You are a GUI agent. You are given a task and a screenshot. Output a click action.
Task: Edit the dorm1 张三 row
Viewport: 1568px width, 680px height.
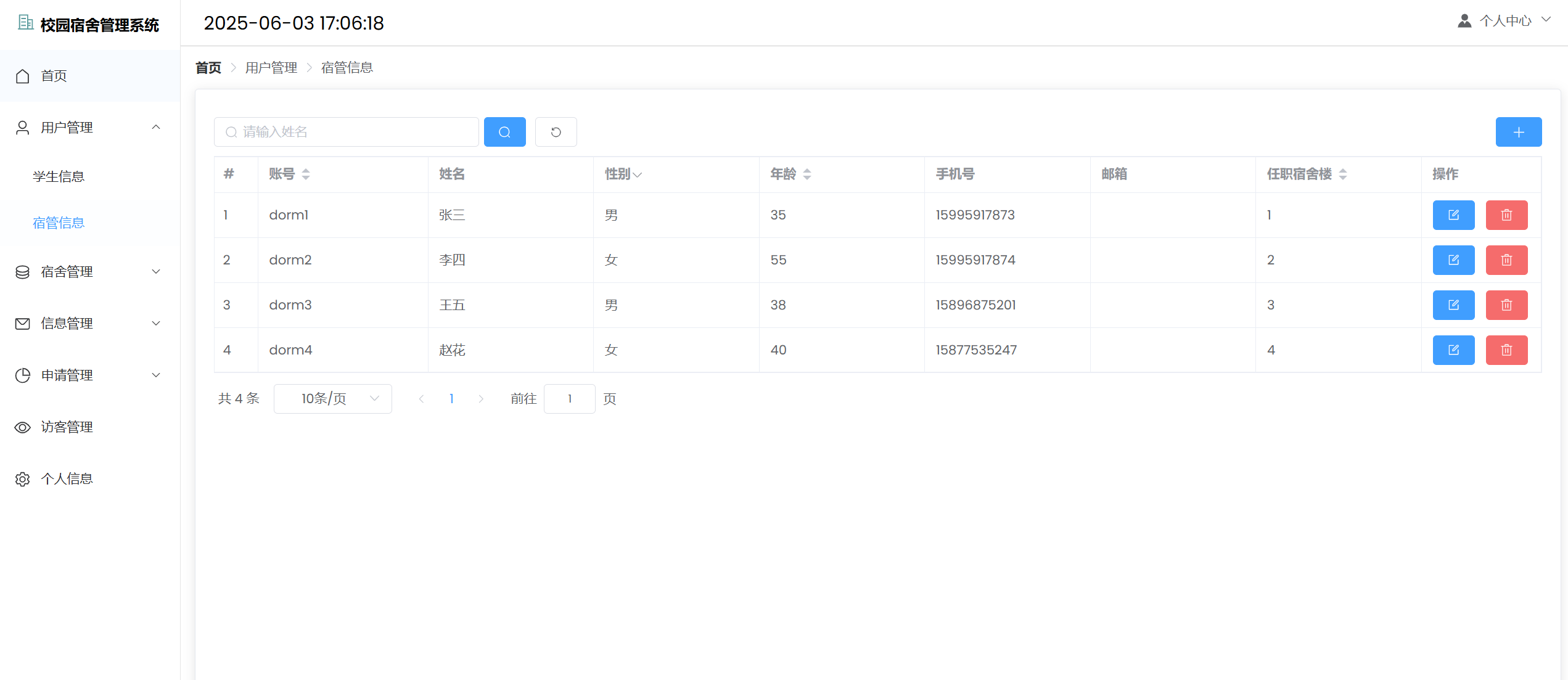[1453, 215]
